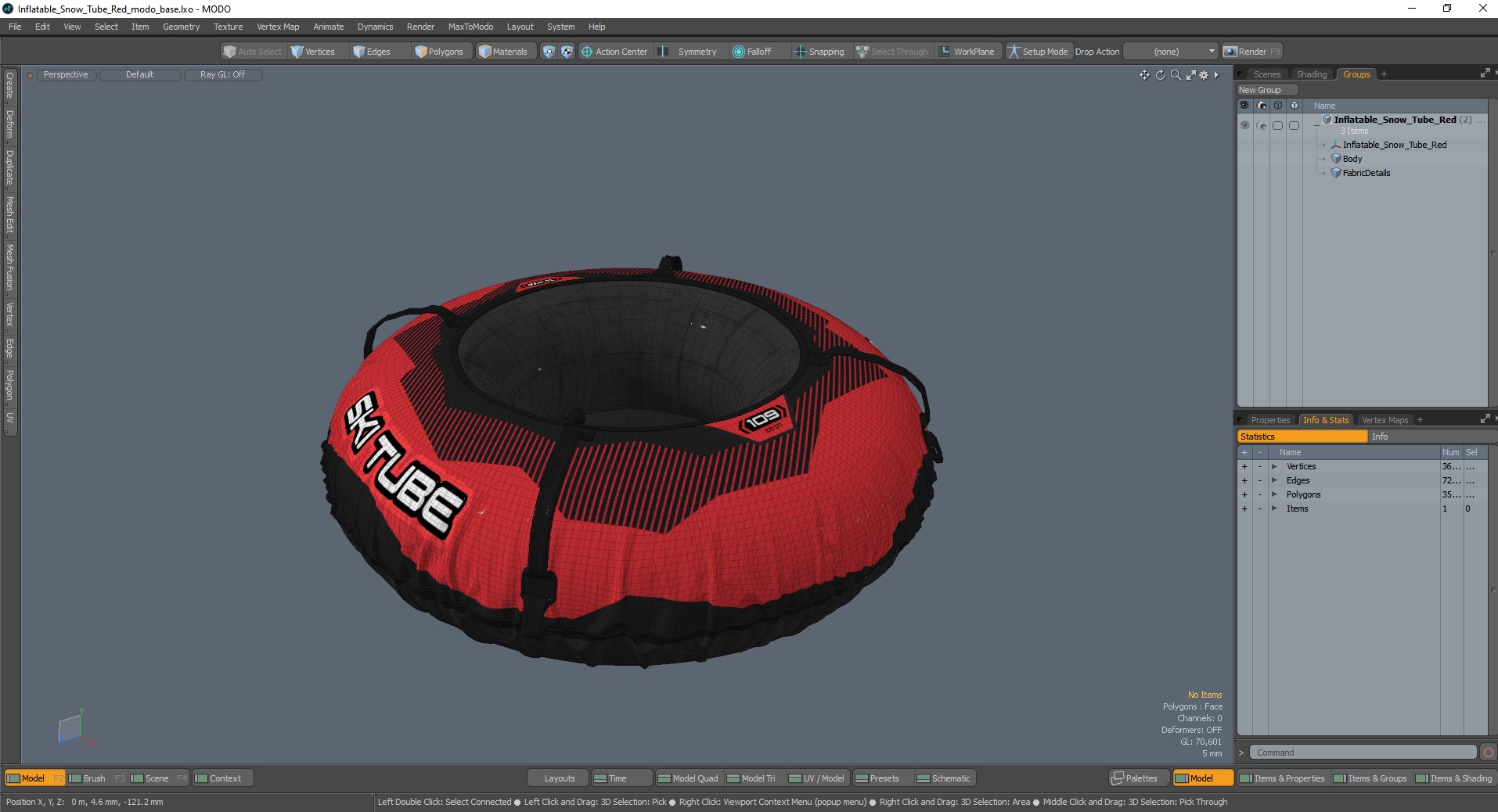This screenshot has height=812, width=1498.
Task: Click the Body mesh item icon
Action: pos(1336,159)
